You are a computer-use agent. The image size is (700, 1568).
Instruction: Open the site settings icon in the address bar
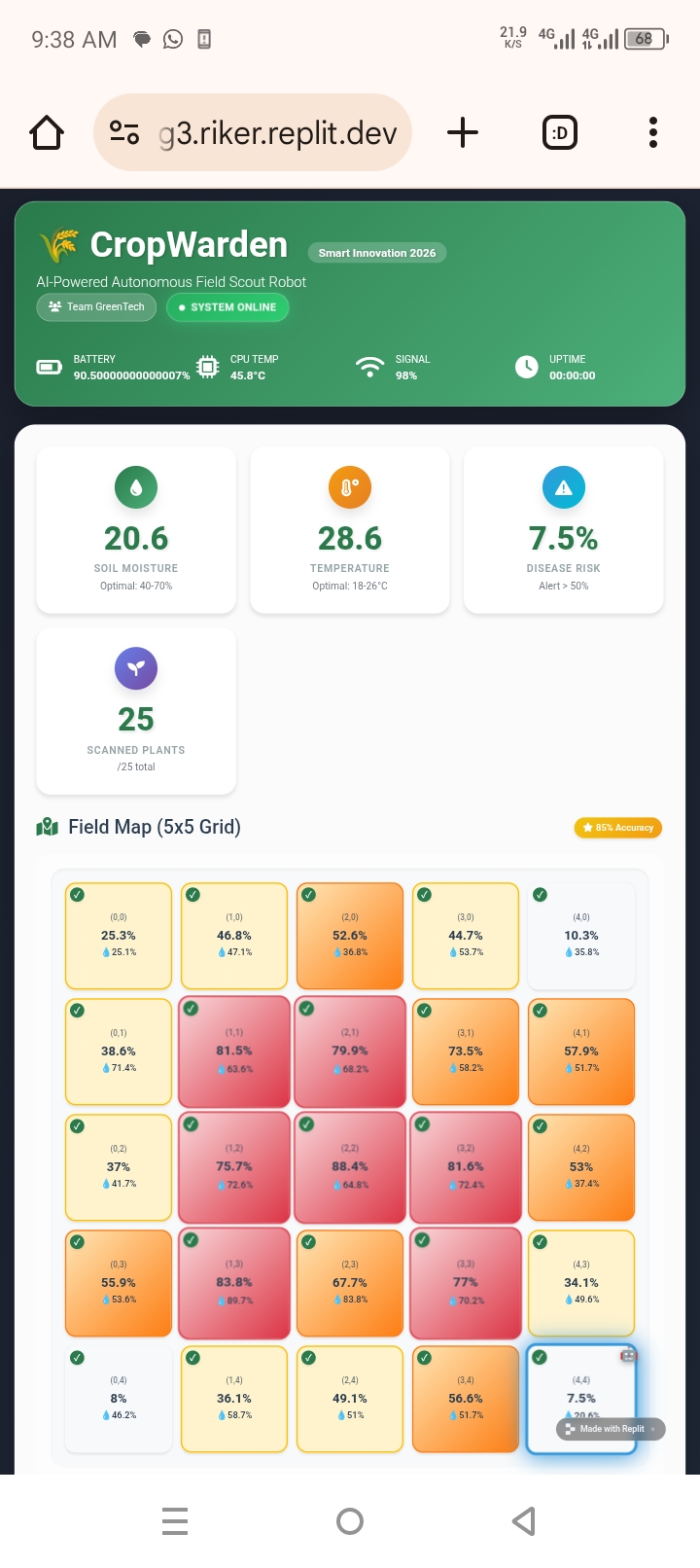pyautogui.click(x=124, y=132)
